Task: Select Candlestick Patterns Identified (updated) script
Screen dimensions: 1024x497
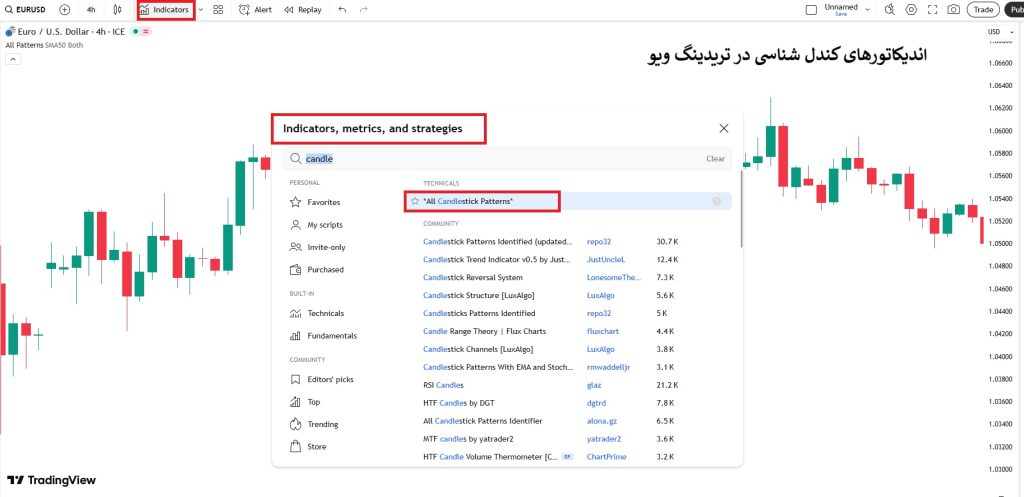Action: coord(498,242)
